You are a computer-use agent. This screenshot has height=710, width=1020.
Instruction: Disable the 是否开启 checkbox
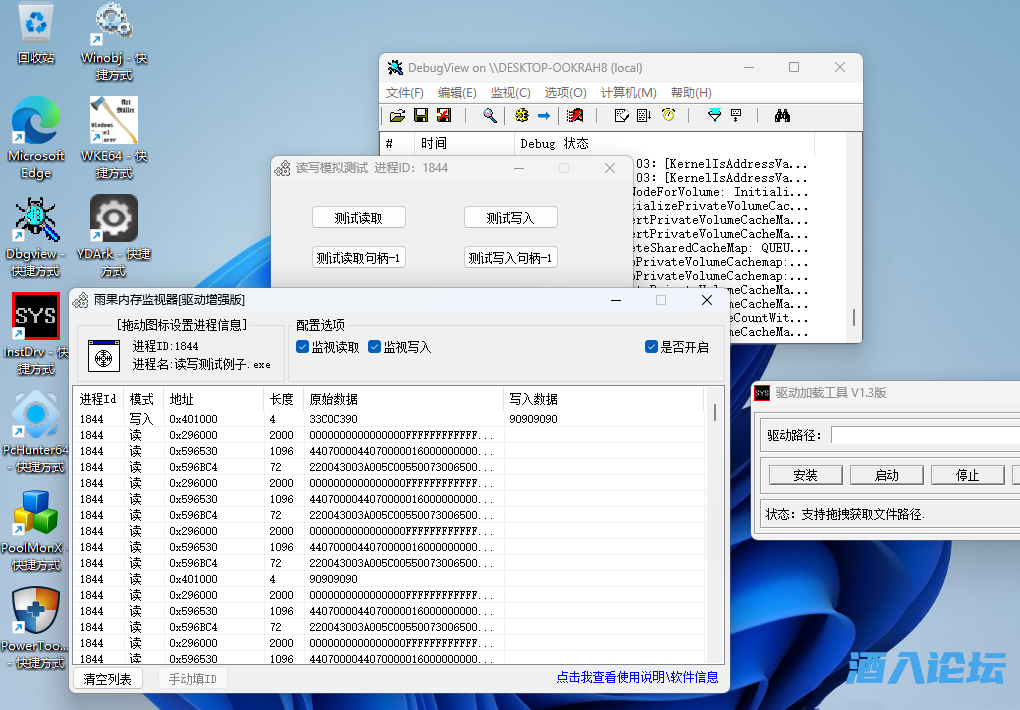[652, 347]
